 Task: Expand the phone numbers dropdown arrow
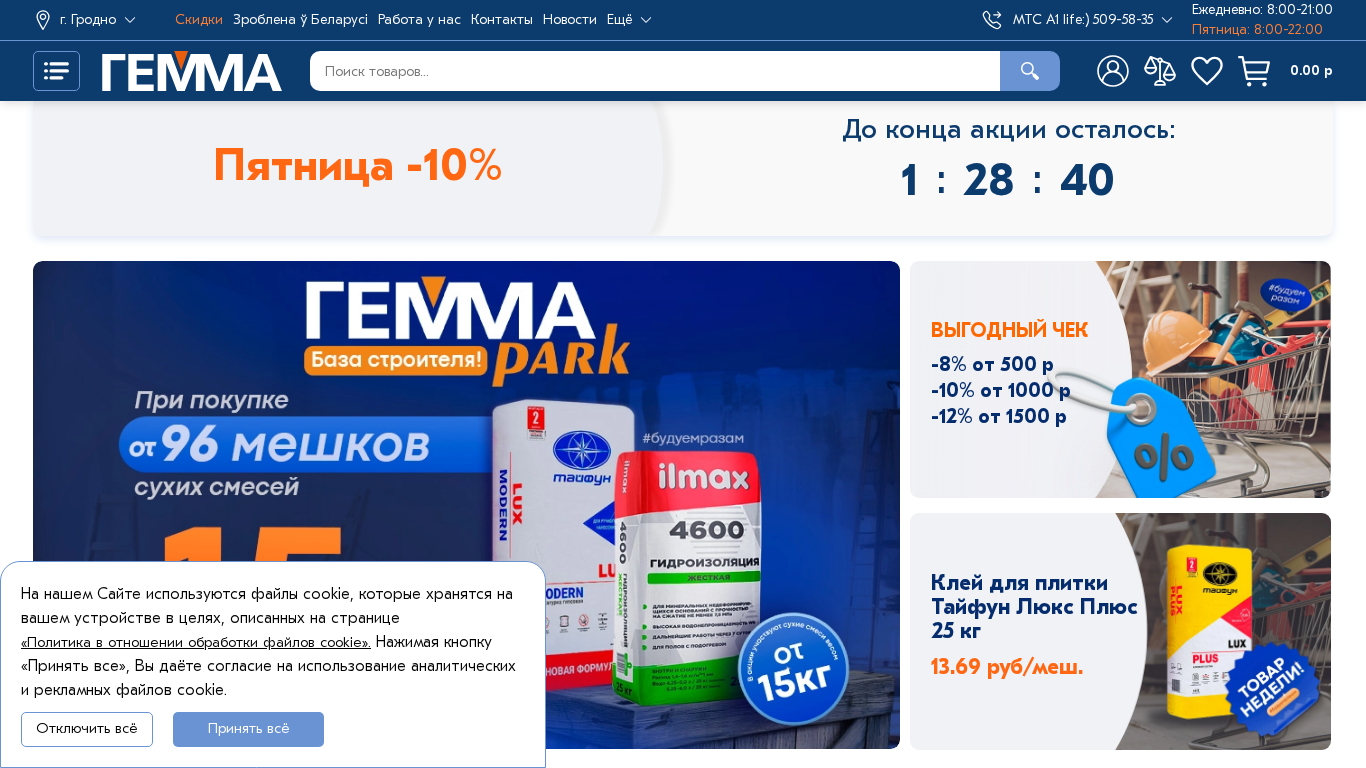click(x=1167, y=20)
